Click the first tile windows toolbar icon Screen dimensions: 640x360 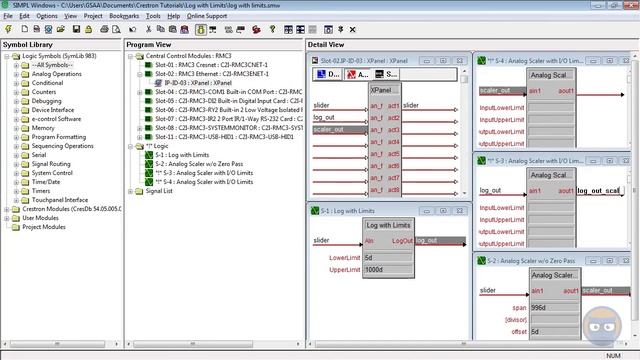point(289,29)
